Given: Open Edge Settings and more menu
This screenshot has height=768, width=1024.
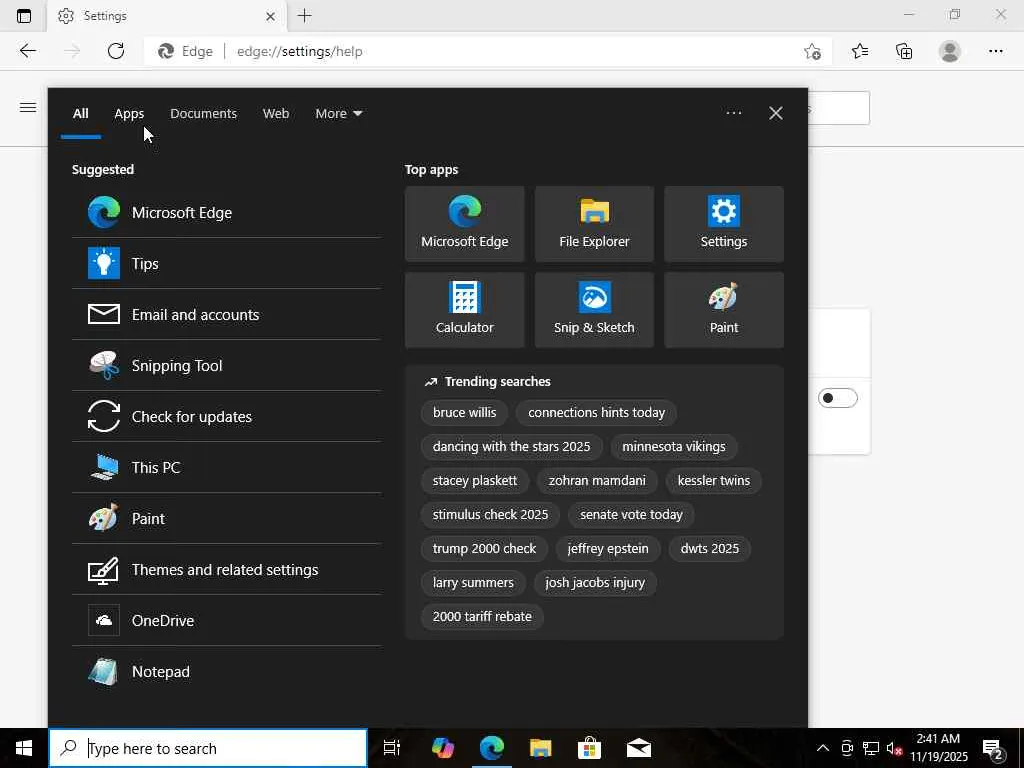Looking at the screenshot, I should click(x=995, y=51).
